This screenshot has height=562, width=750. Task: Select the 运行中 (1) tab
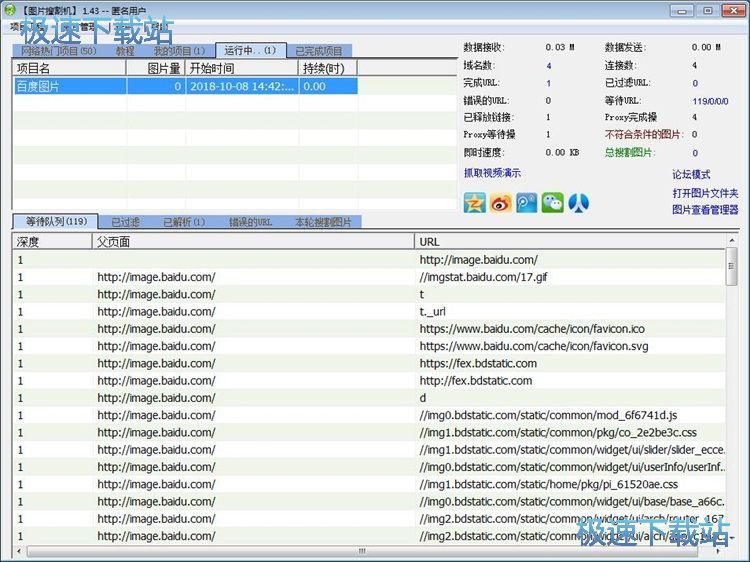click(x=251, y=50)
